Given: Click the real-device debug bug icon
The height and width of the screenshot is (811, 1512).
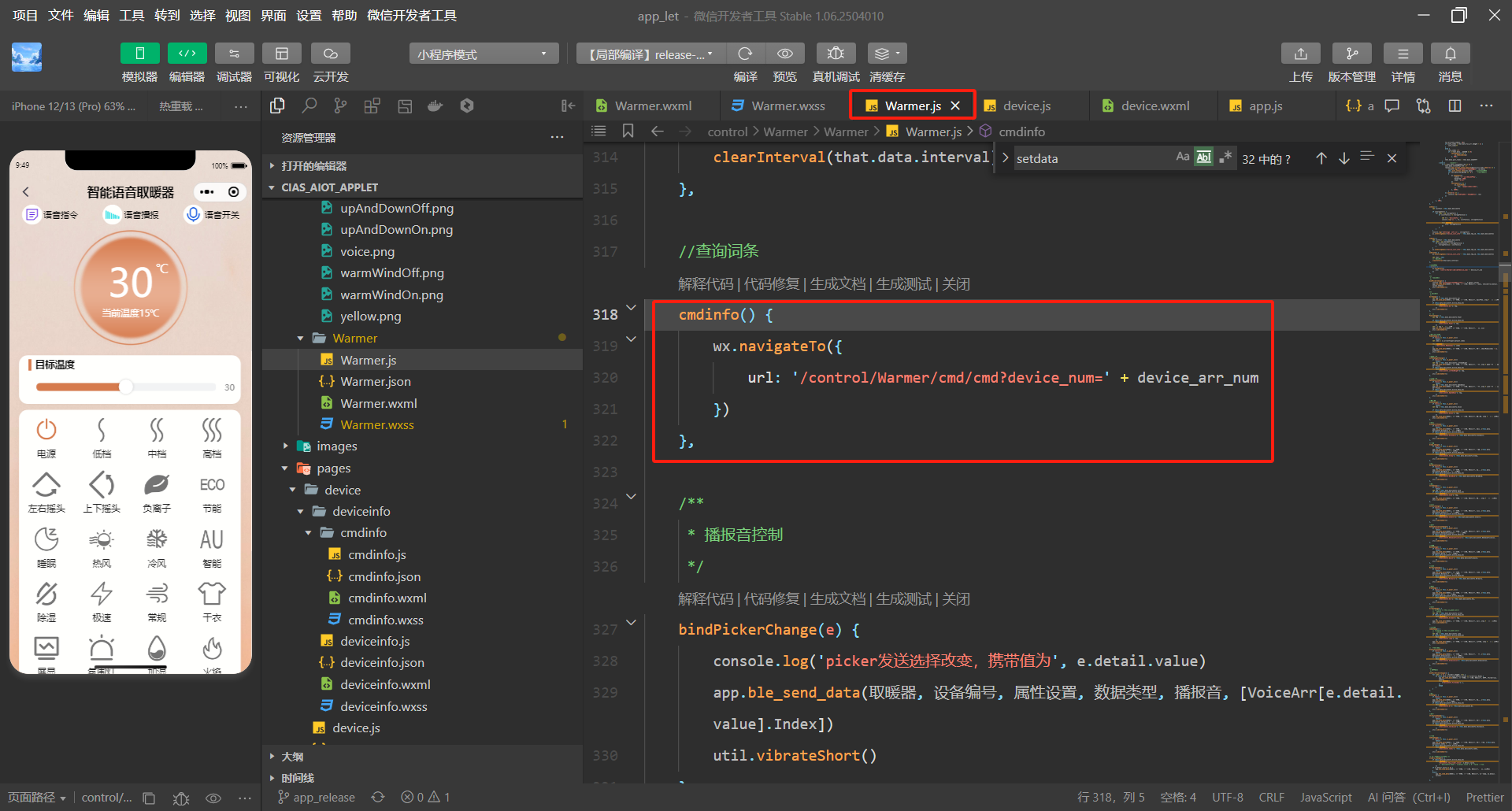Looking at the screenshot, I should click(x=836, y=54).
